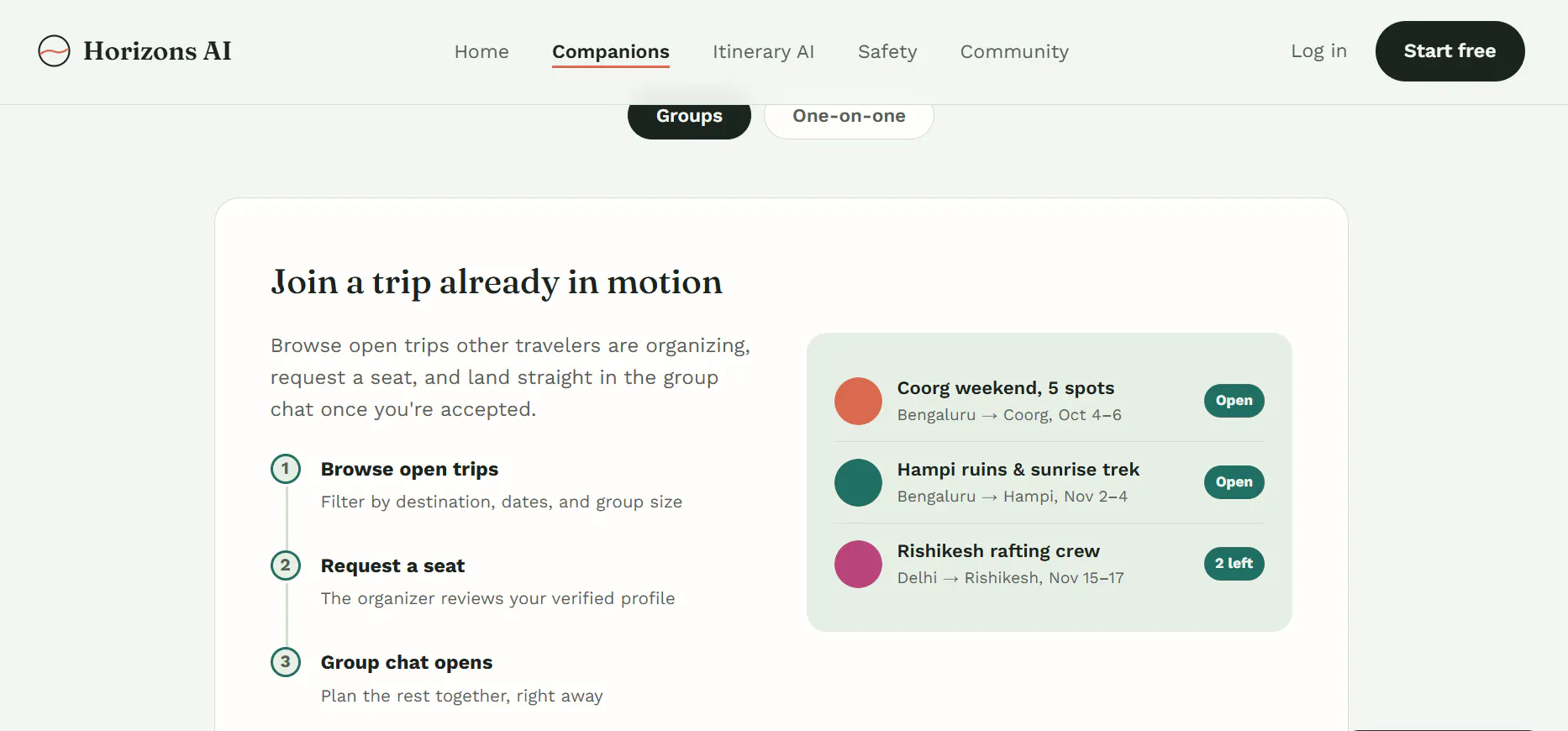Screen dimensions: 1568x731
Task: Click the 2 left badge
Action: pyautogui.click(x=1234, y=564)
